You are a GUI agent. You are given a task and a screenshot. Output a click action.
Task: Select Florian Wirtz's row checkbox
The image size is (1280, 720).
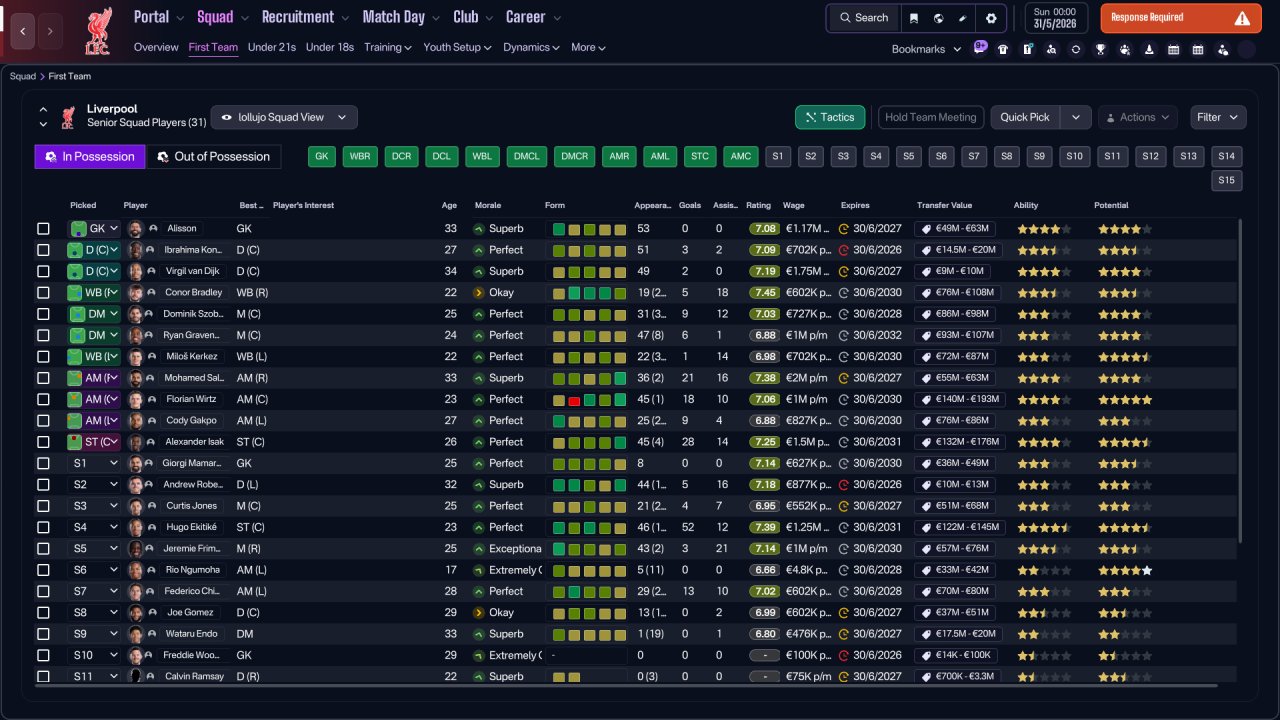point(43,399)
